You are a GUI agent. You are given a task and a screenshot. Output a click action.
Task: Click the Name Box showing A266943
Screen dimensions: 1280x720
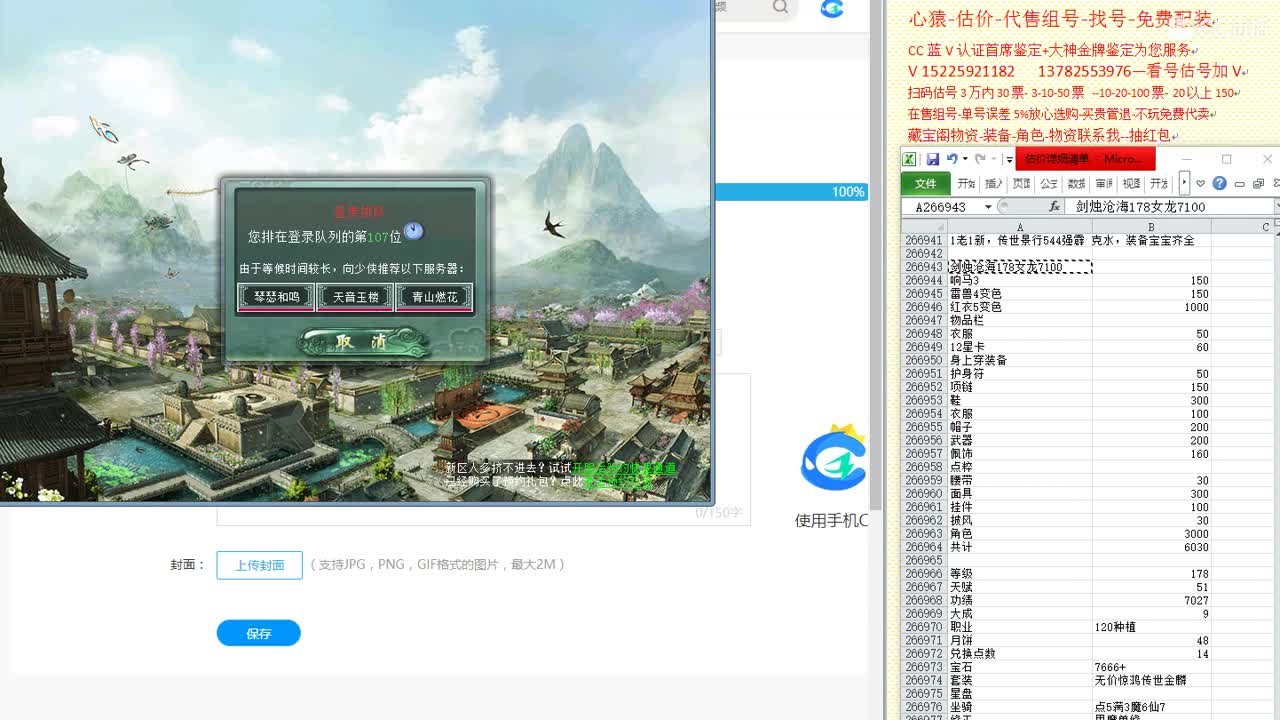[940, 207]
